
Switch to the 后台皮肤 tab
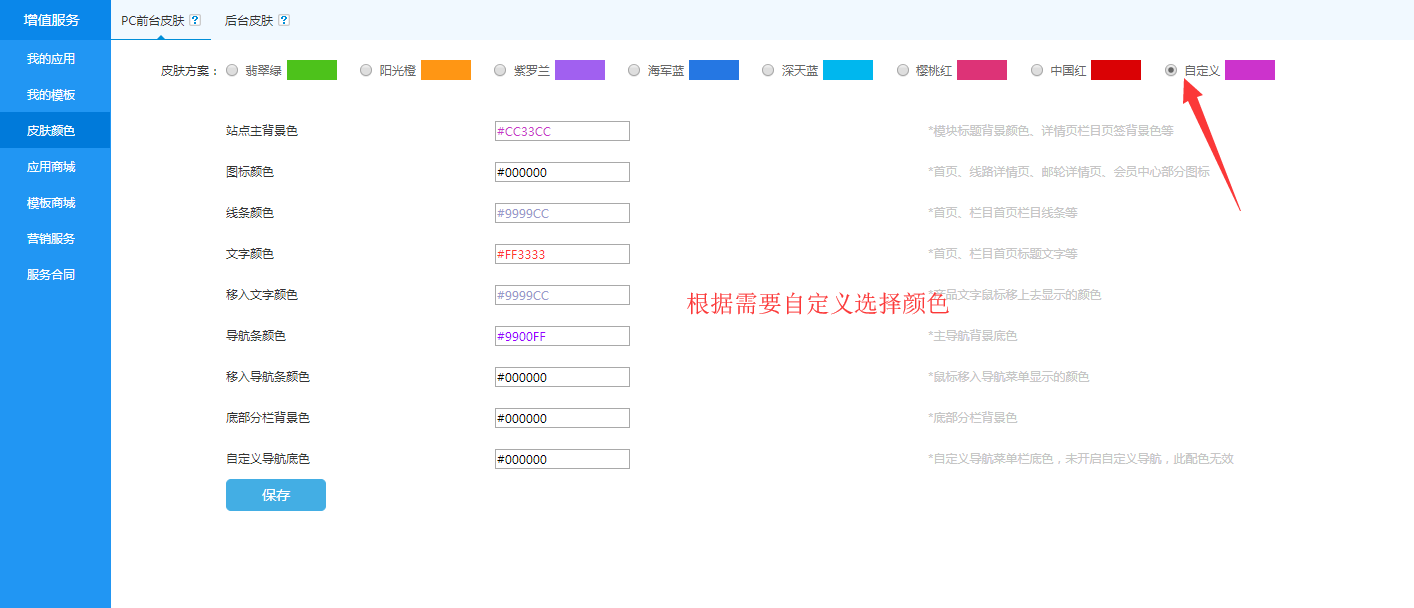click(249, 20)
